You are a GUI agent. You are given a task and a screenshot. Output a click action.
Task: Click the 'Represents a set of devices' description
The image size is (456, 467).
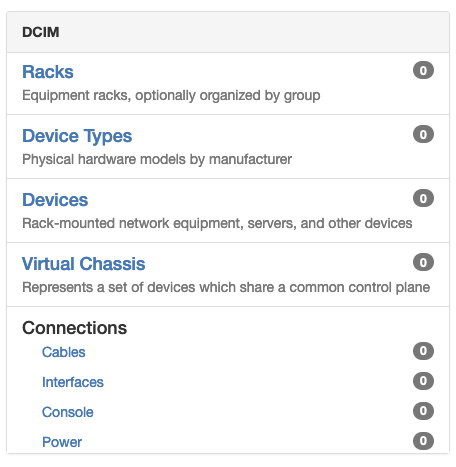pos(226,287)
